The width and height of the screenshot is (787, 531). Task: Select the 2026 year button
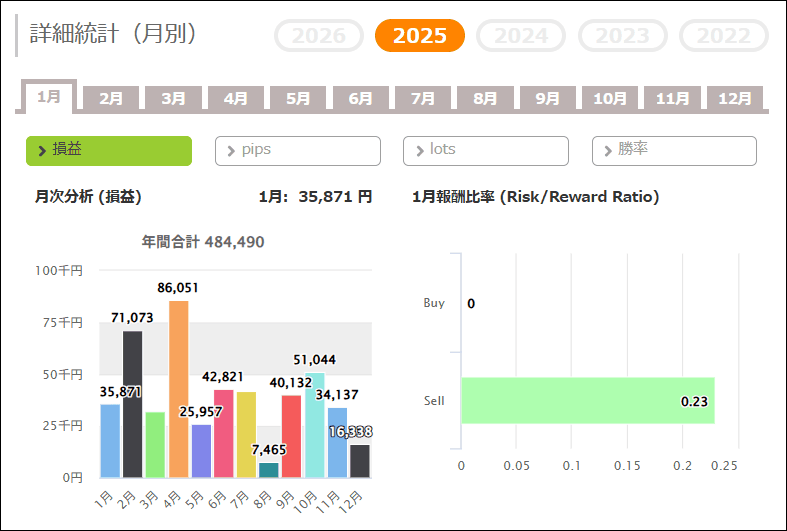point(319,36)
